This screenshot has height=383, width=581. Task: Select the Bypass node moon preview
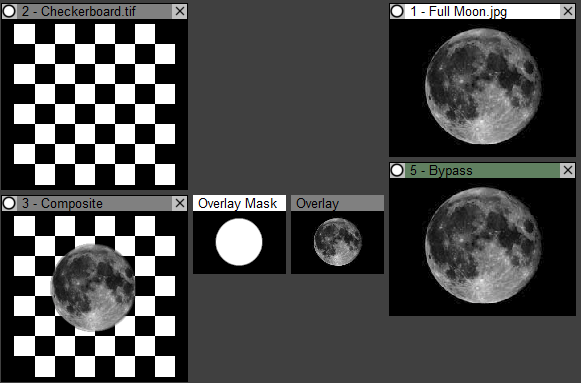482,247
